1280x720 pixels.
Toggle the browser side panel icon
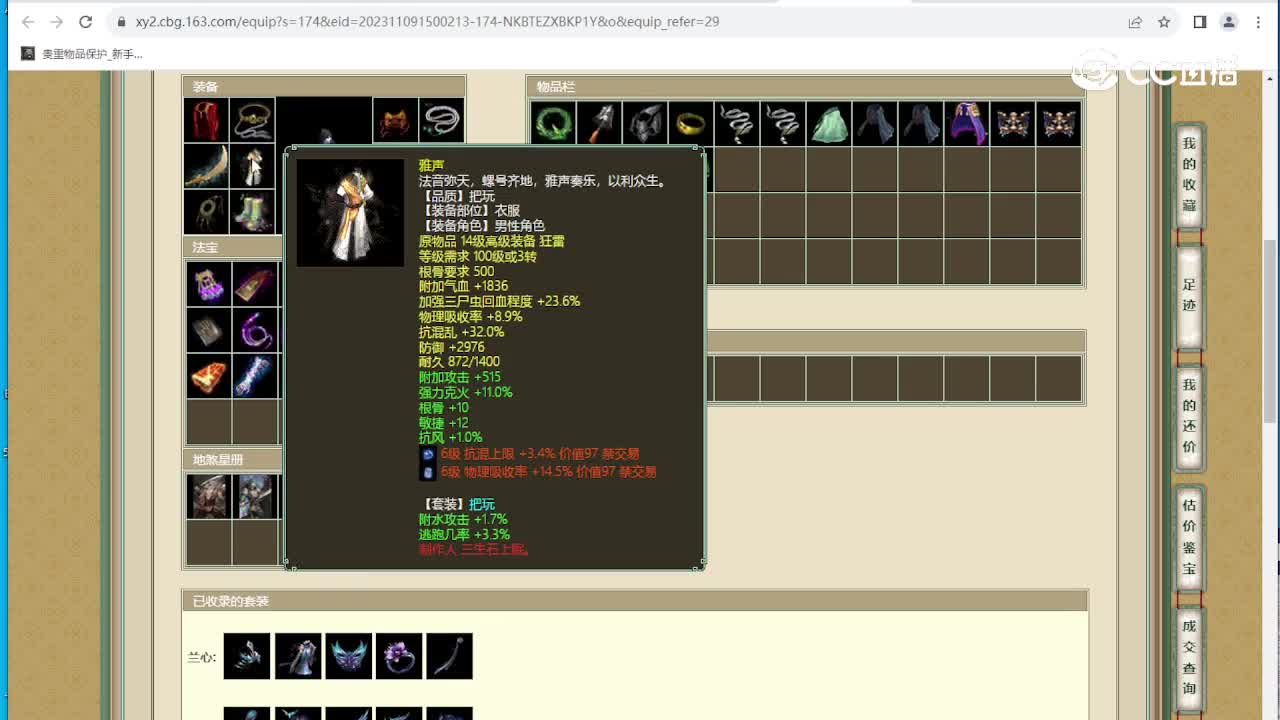1200,22
